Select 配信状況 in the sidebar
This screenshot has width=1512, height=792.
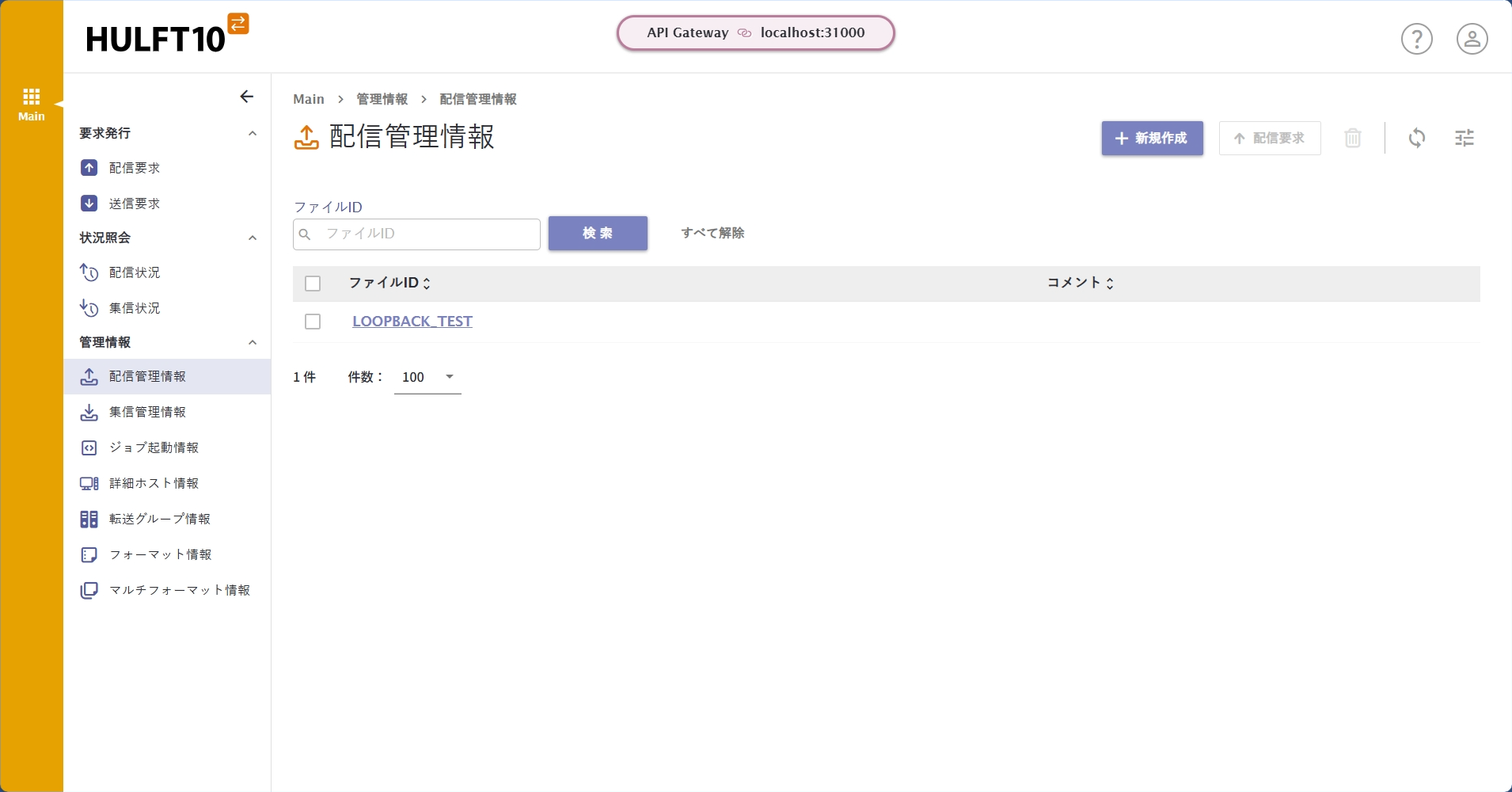tap(135, 272)
